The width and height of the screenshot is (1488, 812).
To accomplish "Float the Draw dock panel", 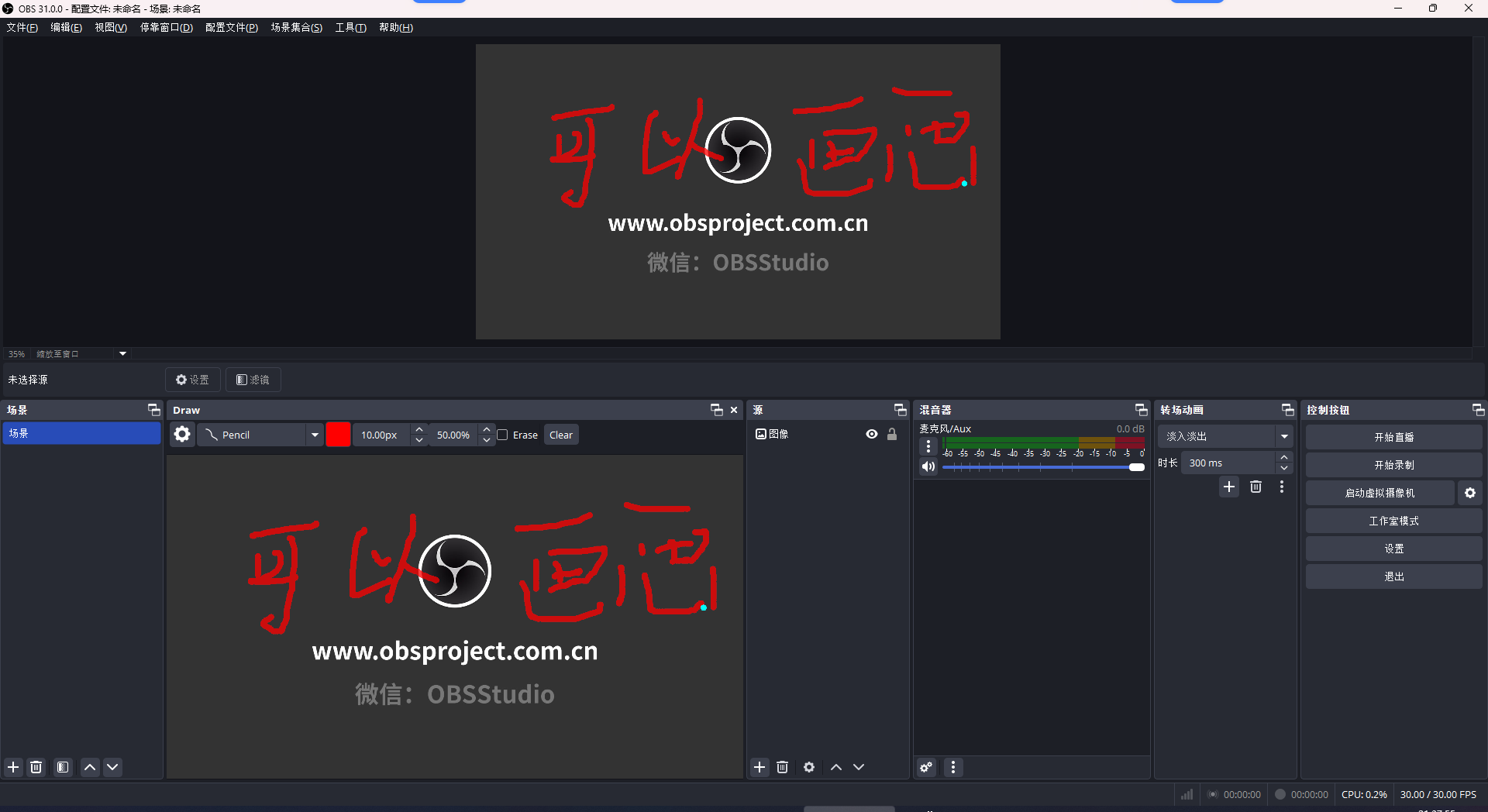I will coord(717,410).
